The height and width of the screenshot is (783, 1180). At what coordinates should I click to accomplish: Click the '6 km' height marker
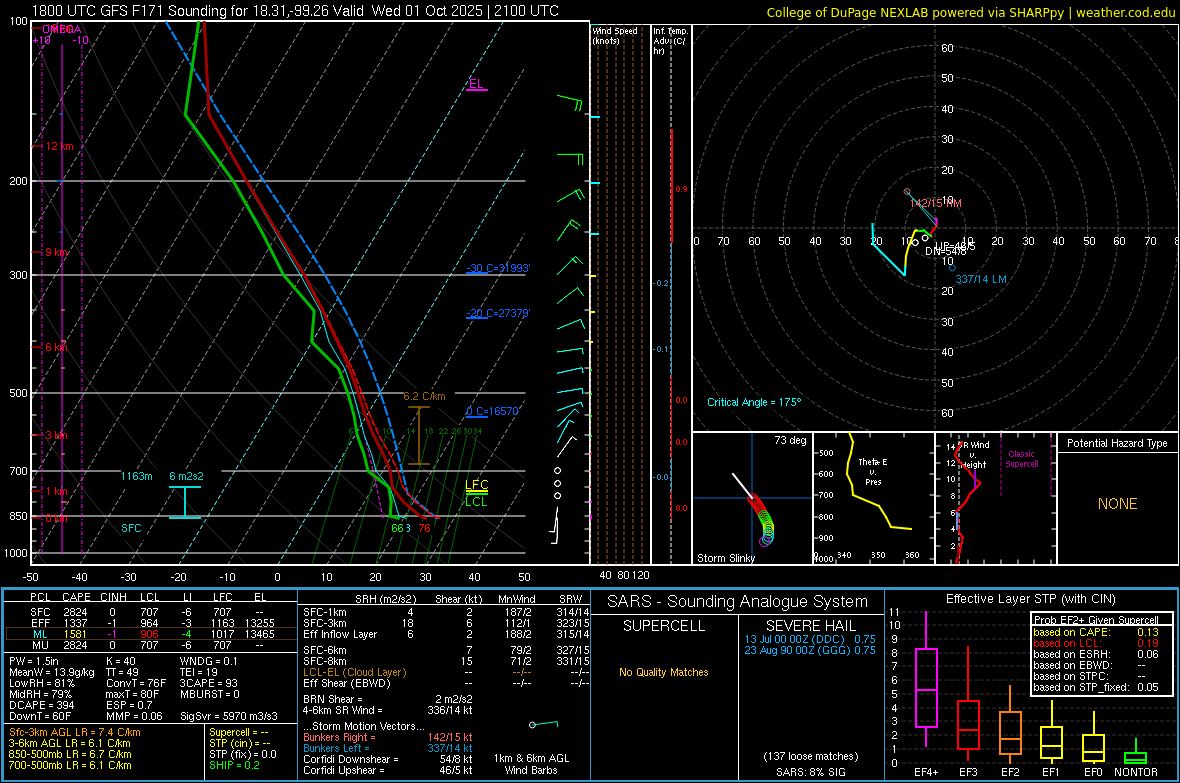point(56,347)
